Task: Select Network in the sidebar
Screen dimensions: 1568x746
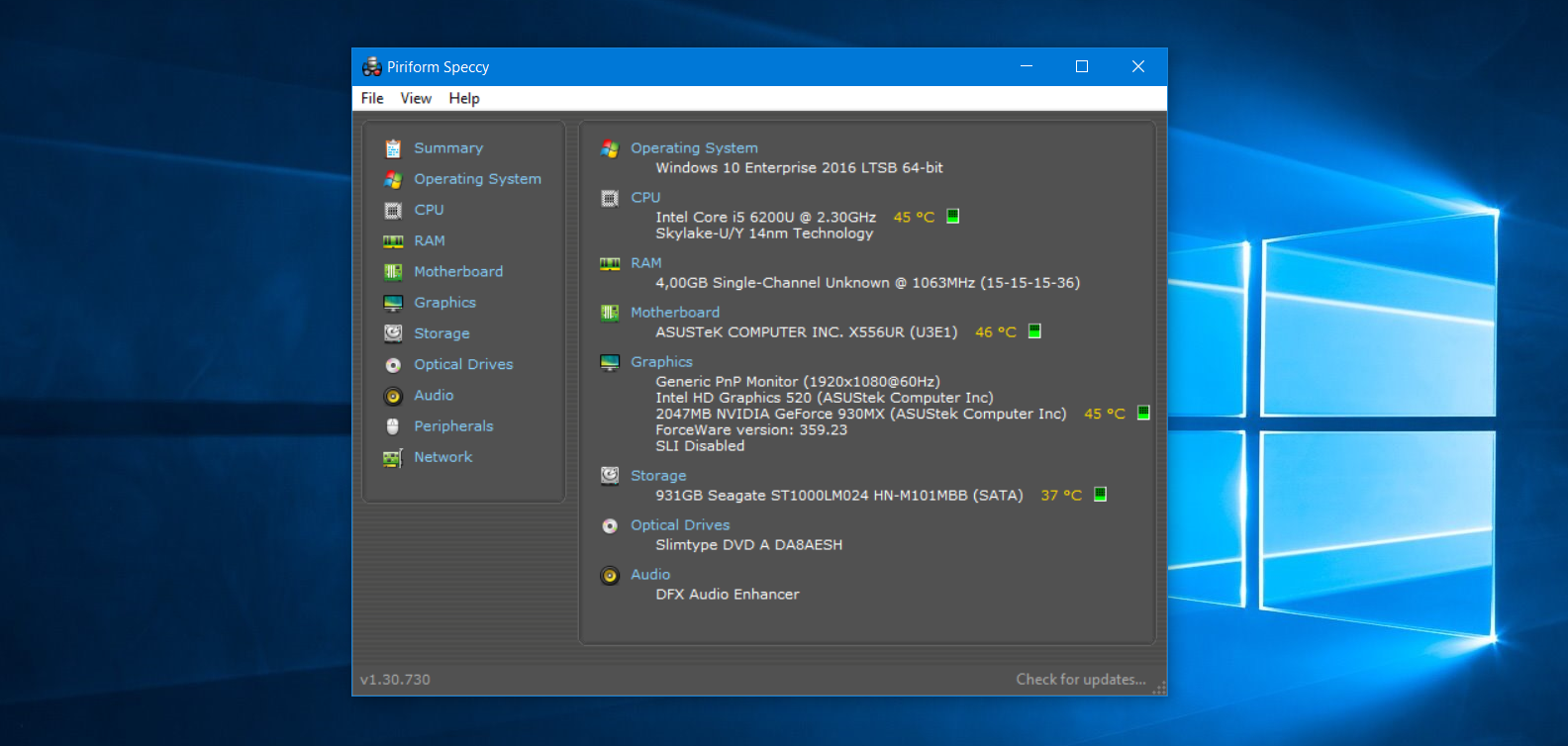Action: 442,457
